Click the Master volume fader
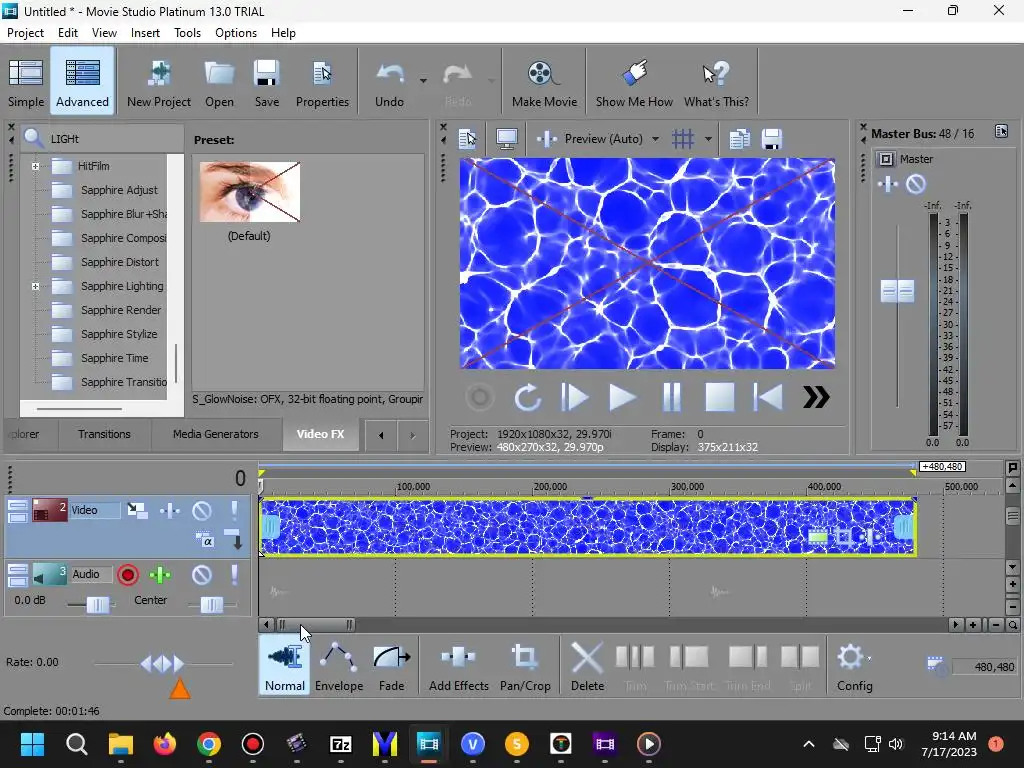1024x768 pixels. coord(897,291)
